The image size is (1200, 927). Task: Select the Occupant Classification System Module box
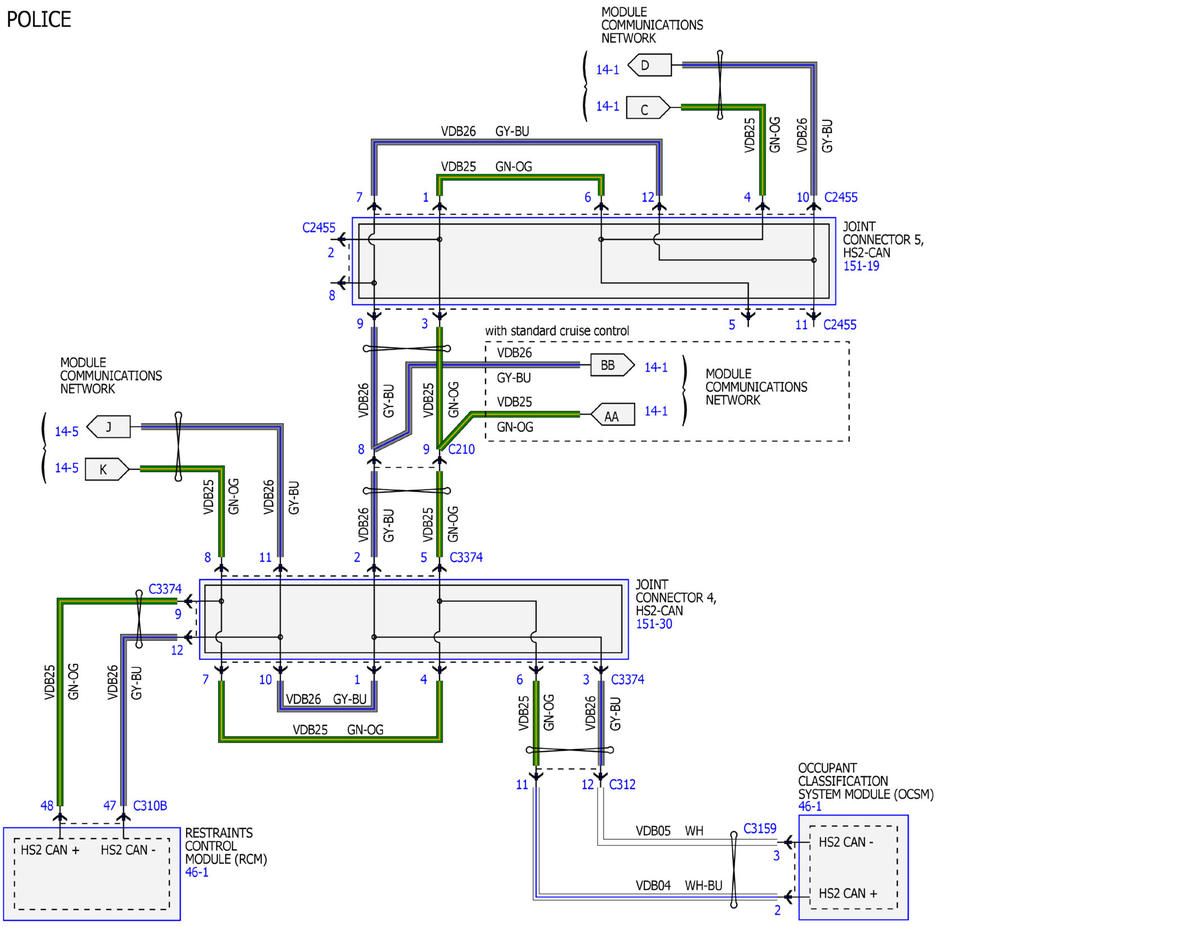853,867
